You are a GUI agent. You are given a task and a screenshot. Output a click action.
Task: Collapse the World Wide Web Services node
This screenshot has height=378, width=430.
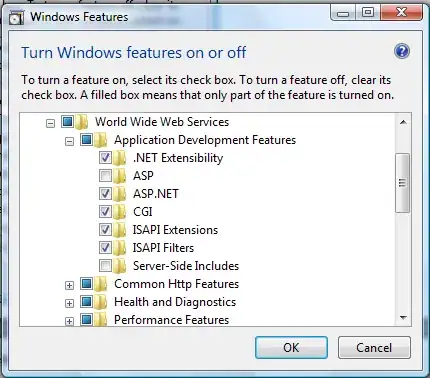(x=50, y=124)
